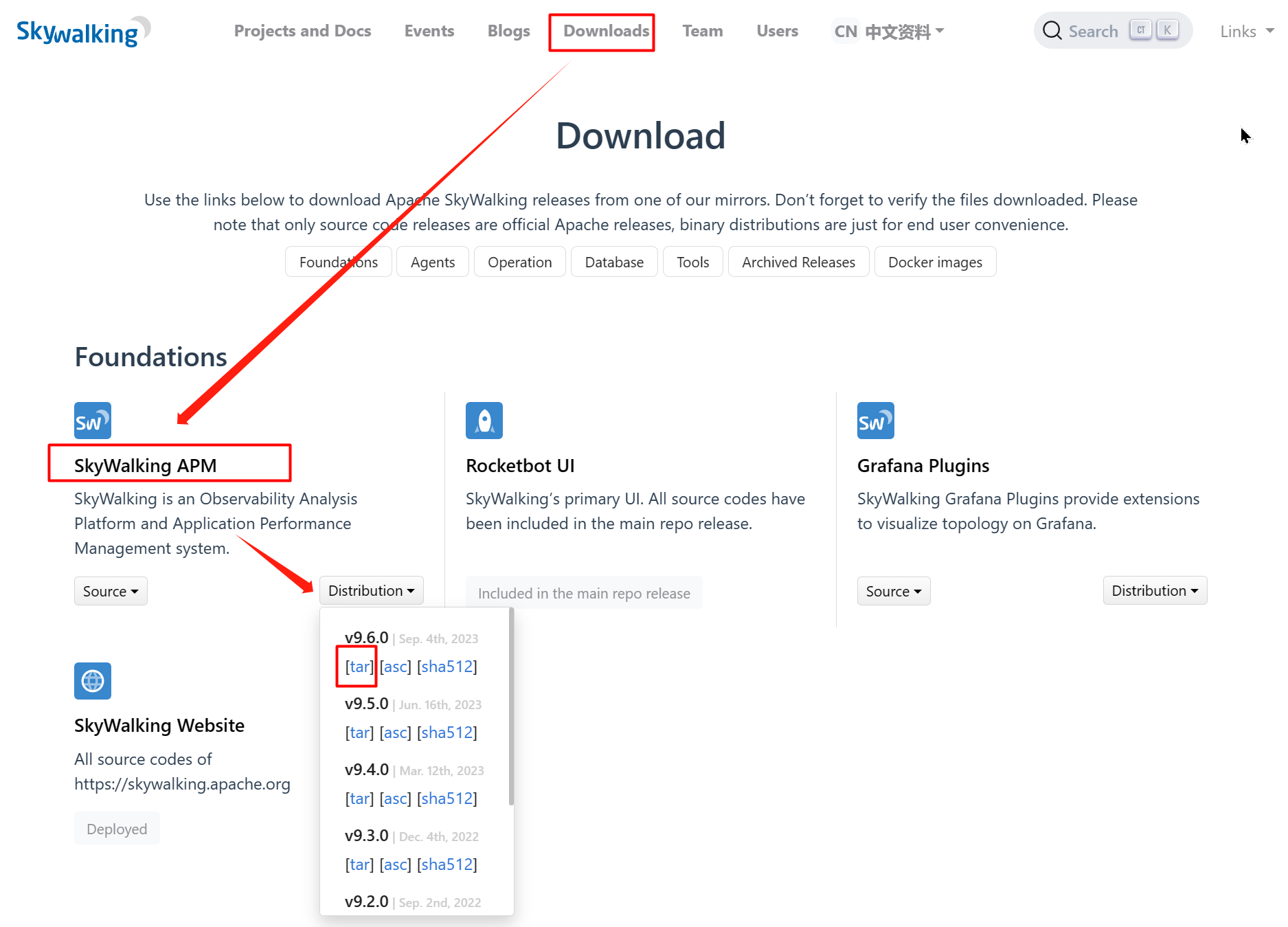Viewport: 1288px width, 927px height.
Task: Click the SkyWalking APM SW icon
Action: (x=93, y=421)
